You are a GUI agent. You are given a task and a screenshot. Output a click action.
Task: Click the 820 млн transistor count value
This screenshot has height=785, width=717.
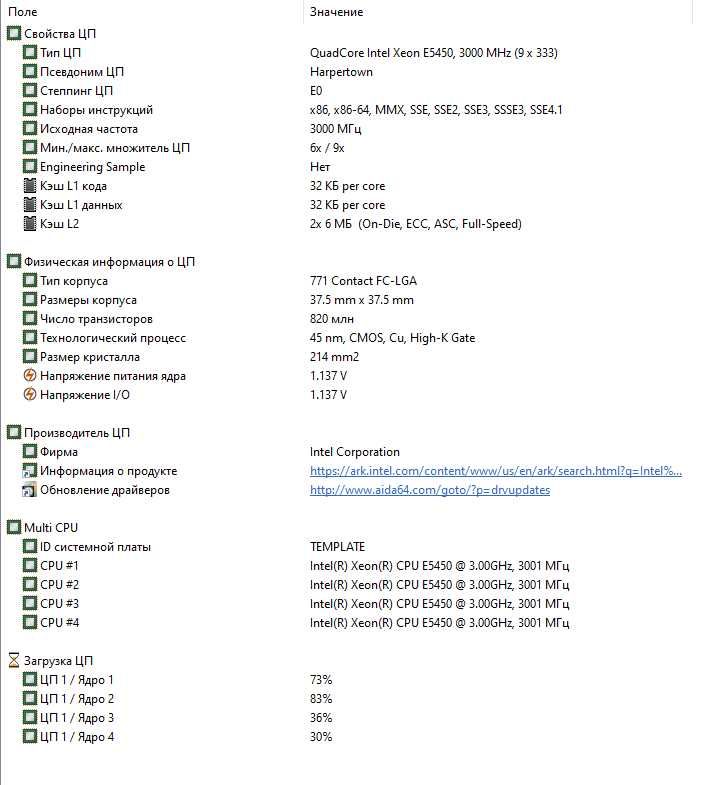click(331, 319)
